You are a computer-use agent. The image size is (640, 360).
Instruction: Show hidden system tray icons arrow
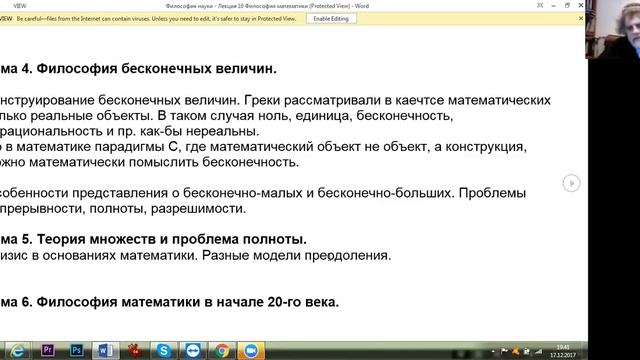click(493, 351)
